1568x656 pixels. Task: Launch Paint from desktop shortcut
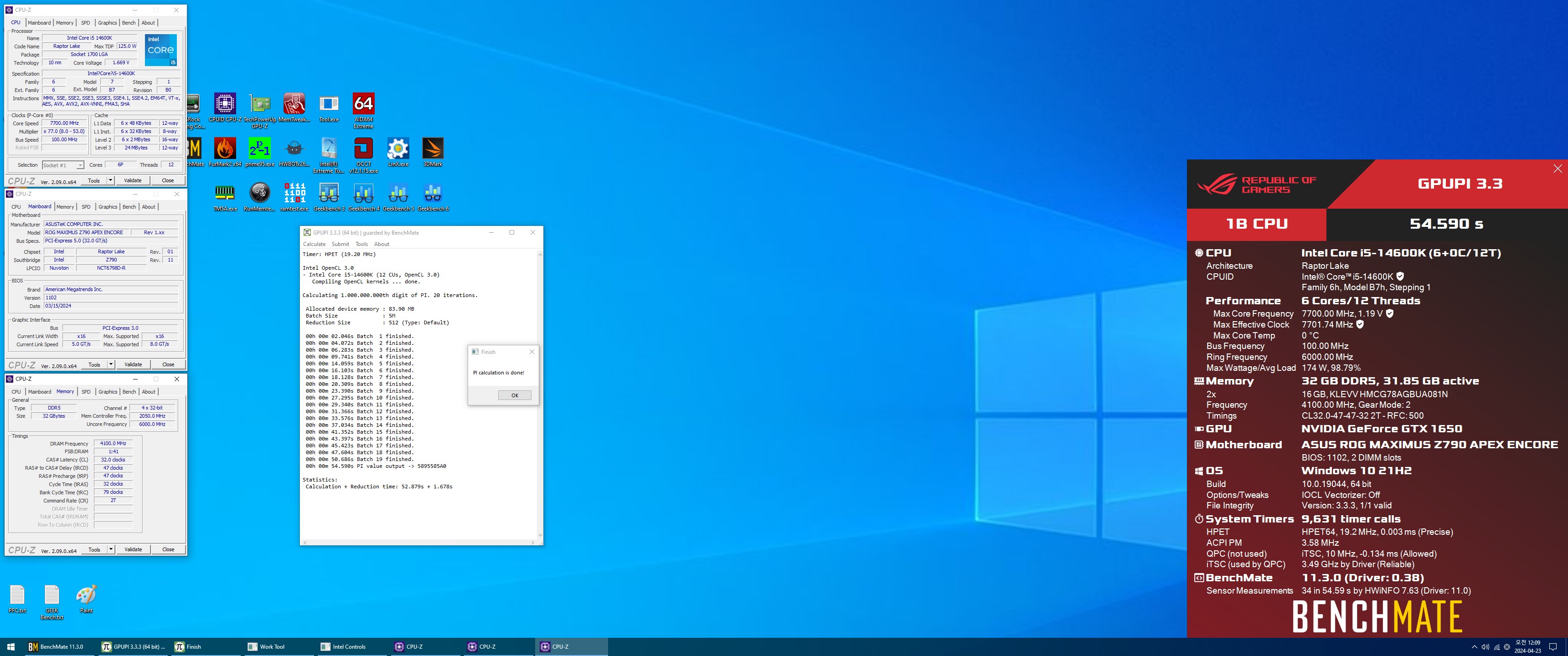[87, 599]
